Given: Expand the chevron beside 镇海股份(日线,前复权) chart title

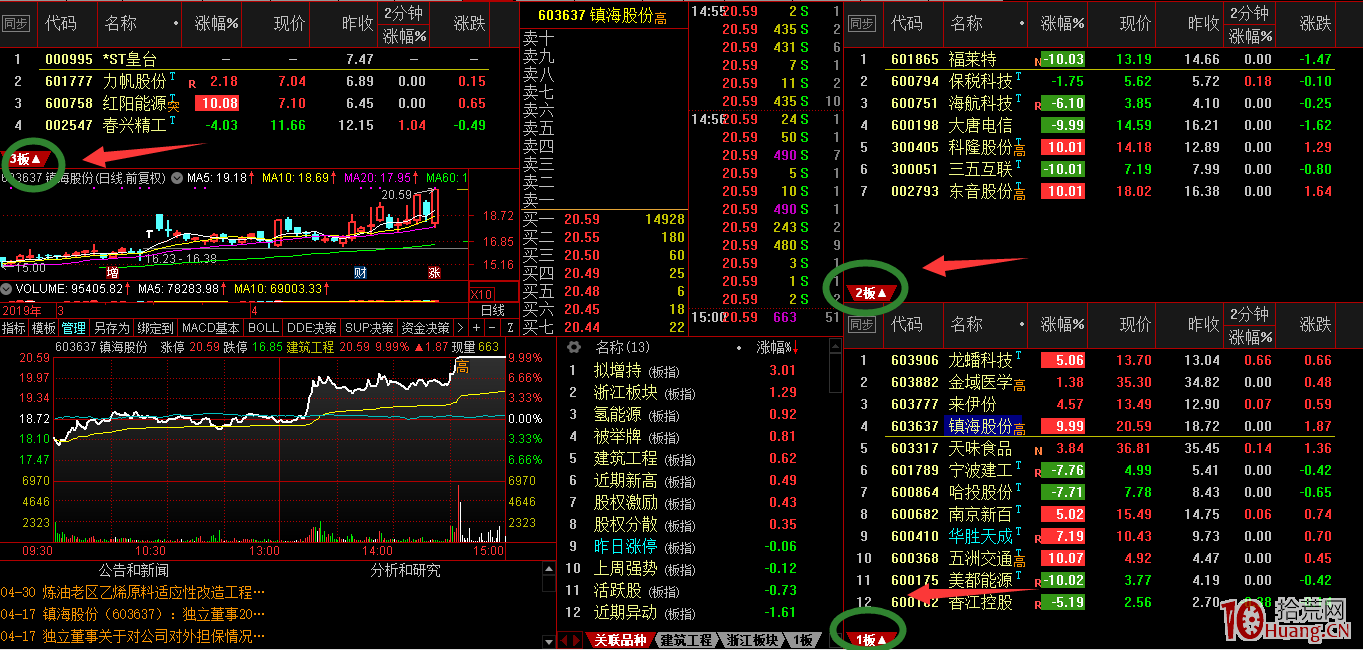Looking at the screenshot, I should (x=176, y=178).
